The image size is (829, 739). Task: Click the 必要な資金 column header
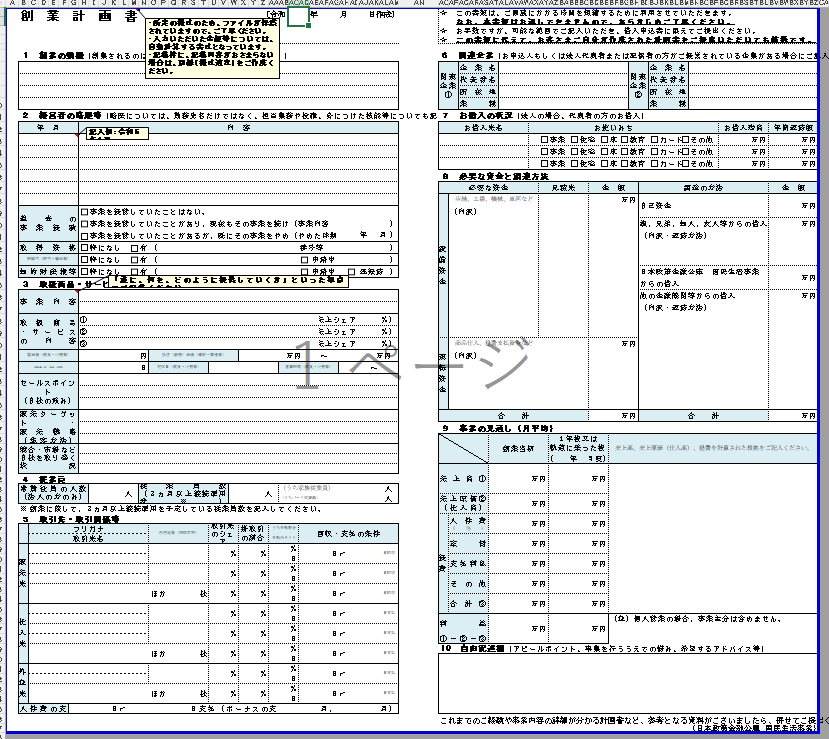489,188
